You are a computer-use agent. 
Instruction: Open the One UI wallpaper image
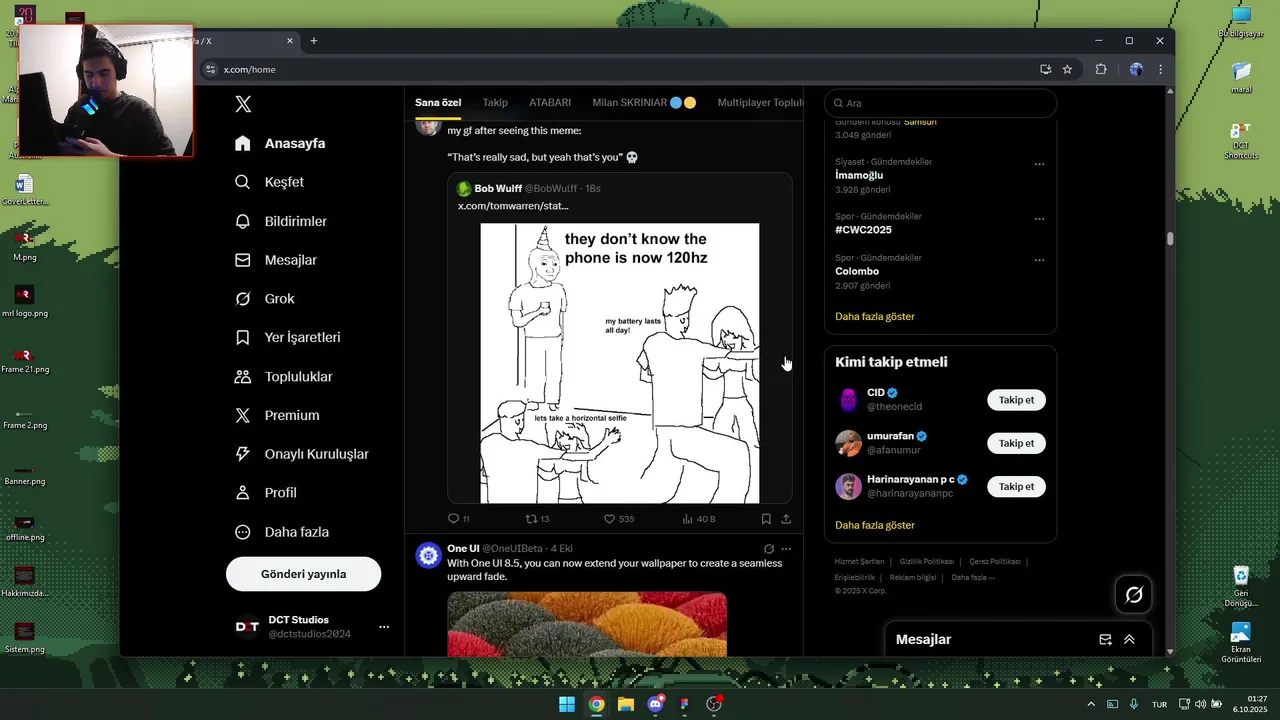[587, 624]
